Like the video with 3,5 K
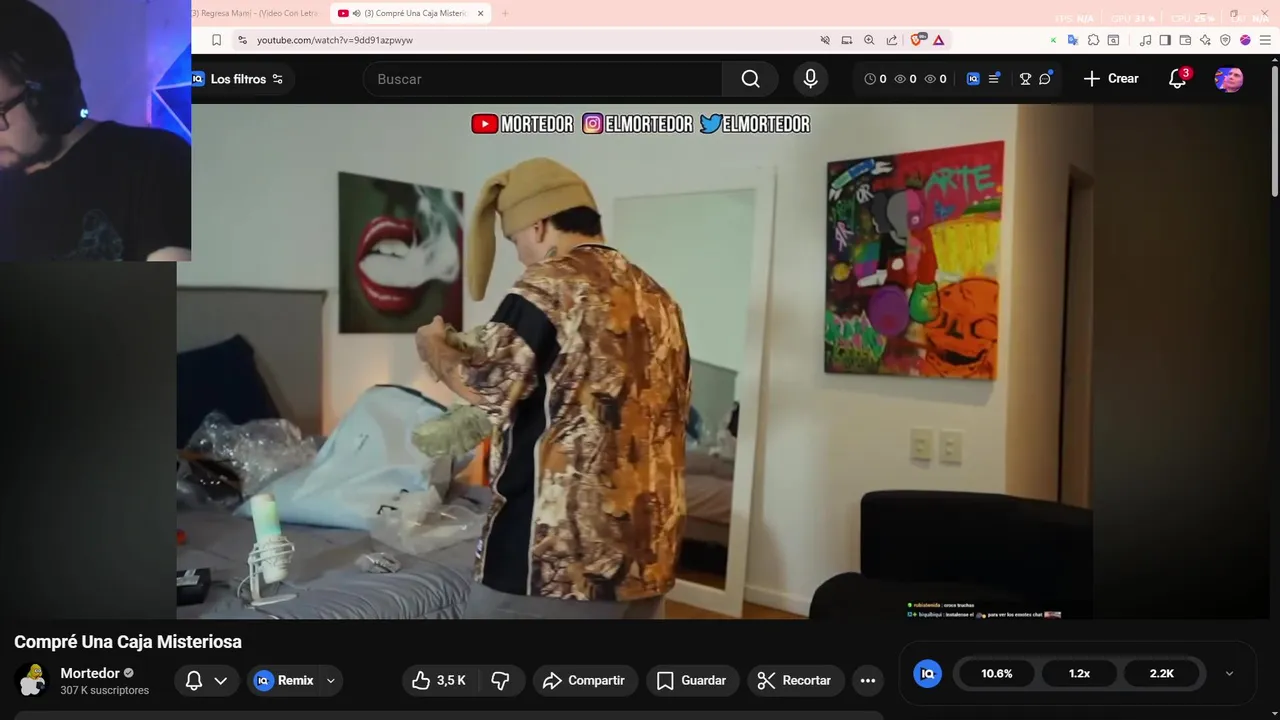The image size is (1280, 720). pyautogui.click(x=440, y=680)
